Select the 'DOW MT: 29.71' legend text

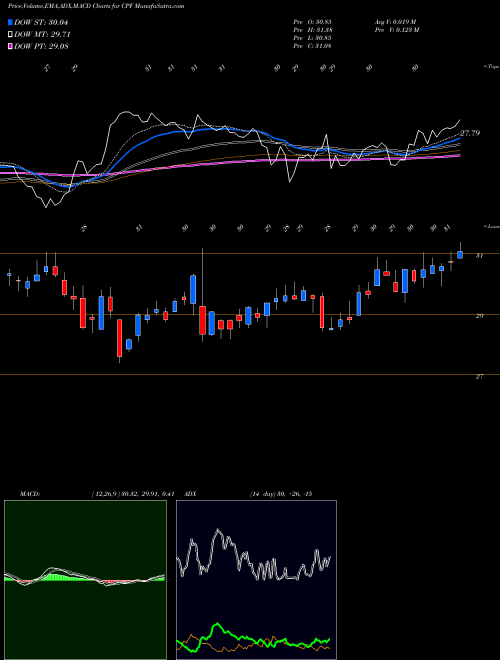click(x=42, y=35)
